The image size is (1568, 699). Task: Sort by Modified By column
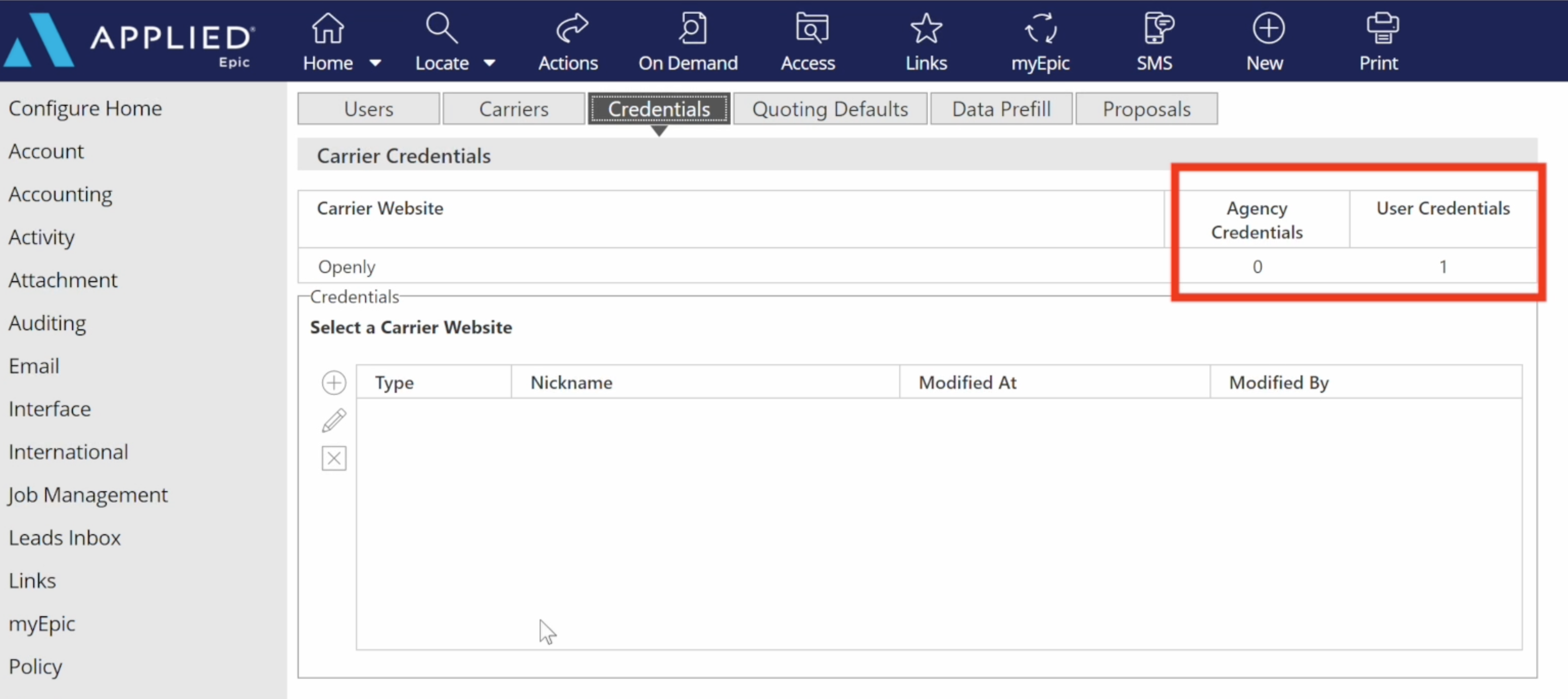click(x=1366, y=382)
